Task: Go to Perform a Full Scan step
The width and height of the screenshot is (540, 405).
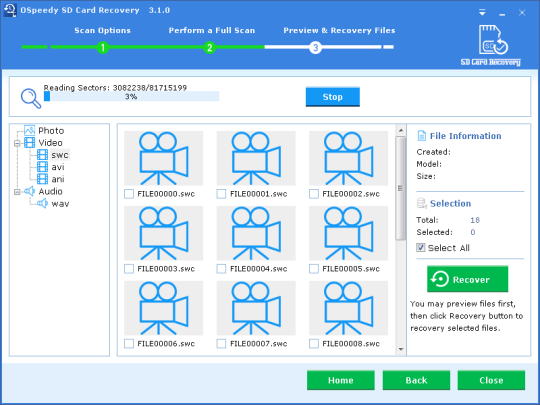Action: [x=212, y=30]
